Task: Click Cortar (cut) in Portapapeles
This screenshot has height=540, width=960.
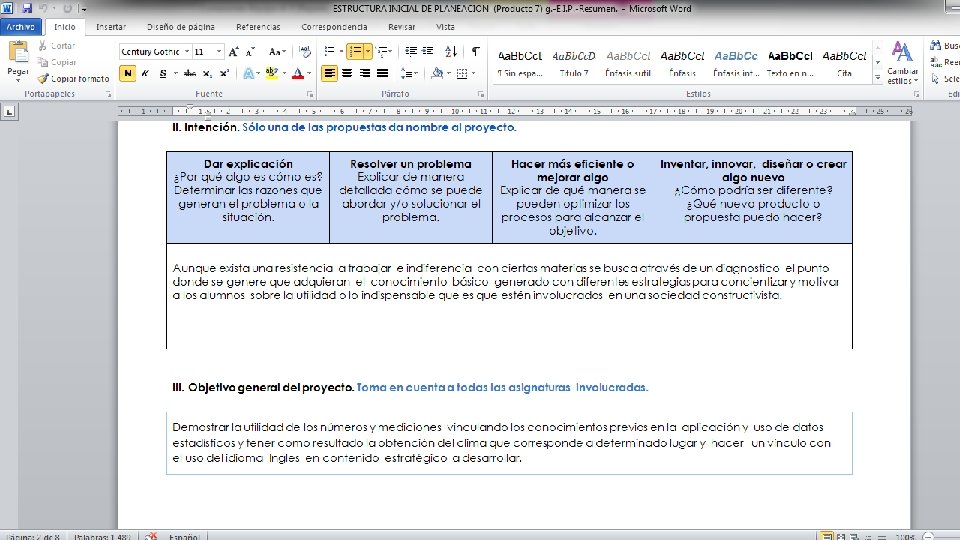Action: click(56, 46)
